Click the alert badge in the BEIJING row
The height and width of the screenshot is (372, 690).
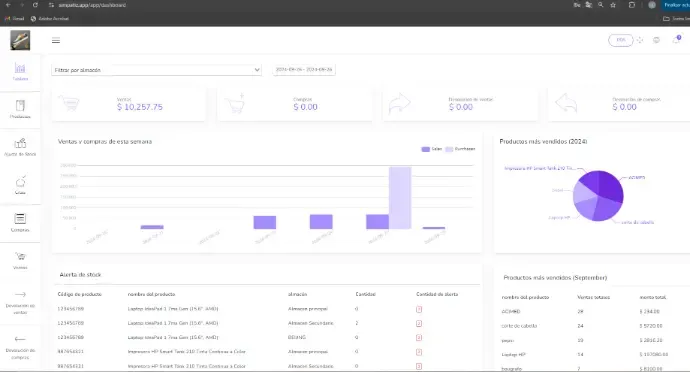419,338
